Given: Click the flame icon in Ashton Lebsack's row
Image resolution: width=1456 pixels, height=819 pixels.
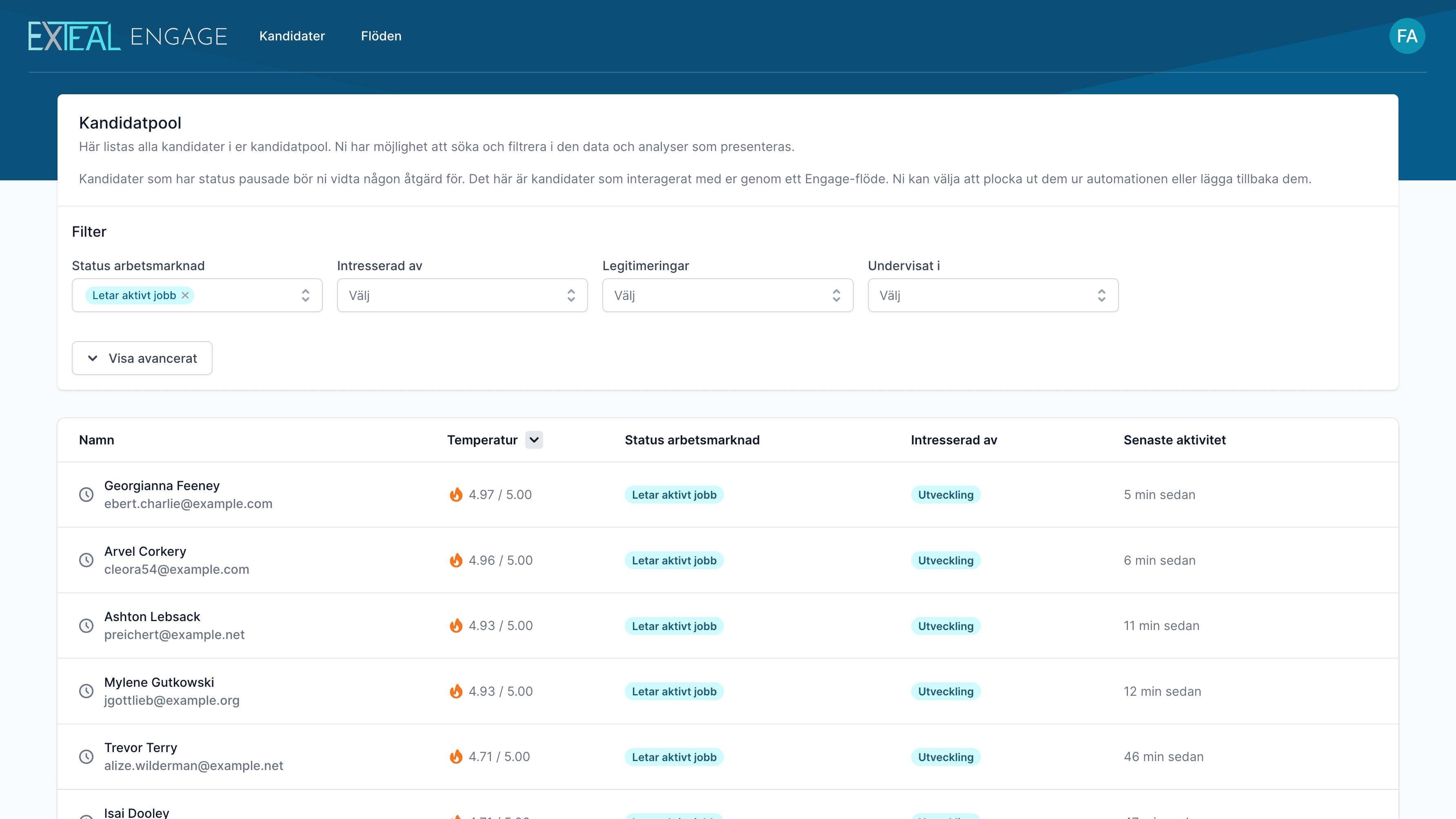Looking at the screenshot, I should pyautogui.click(x=456, y=626).
